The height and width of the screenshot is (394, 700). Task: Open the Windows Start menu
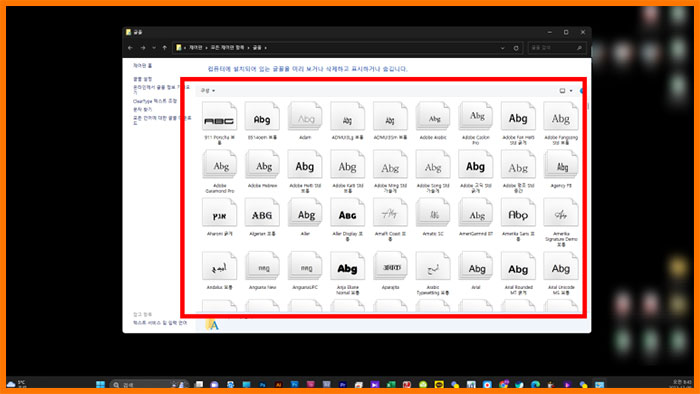[x=100, y=385]
